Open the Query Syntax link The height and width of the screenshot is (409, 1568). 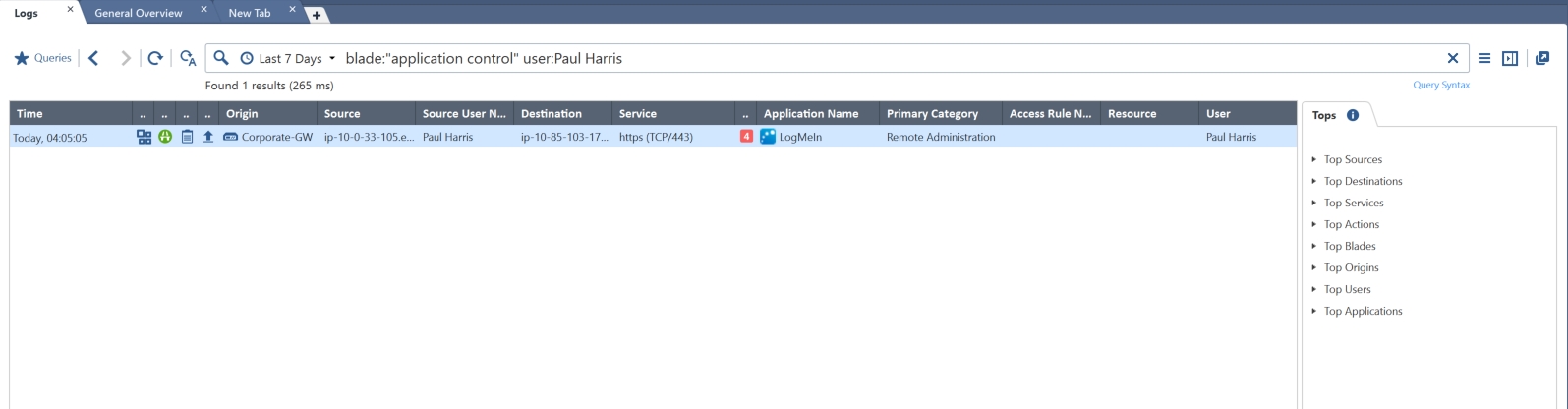click(1440, 86)
